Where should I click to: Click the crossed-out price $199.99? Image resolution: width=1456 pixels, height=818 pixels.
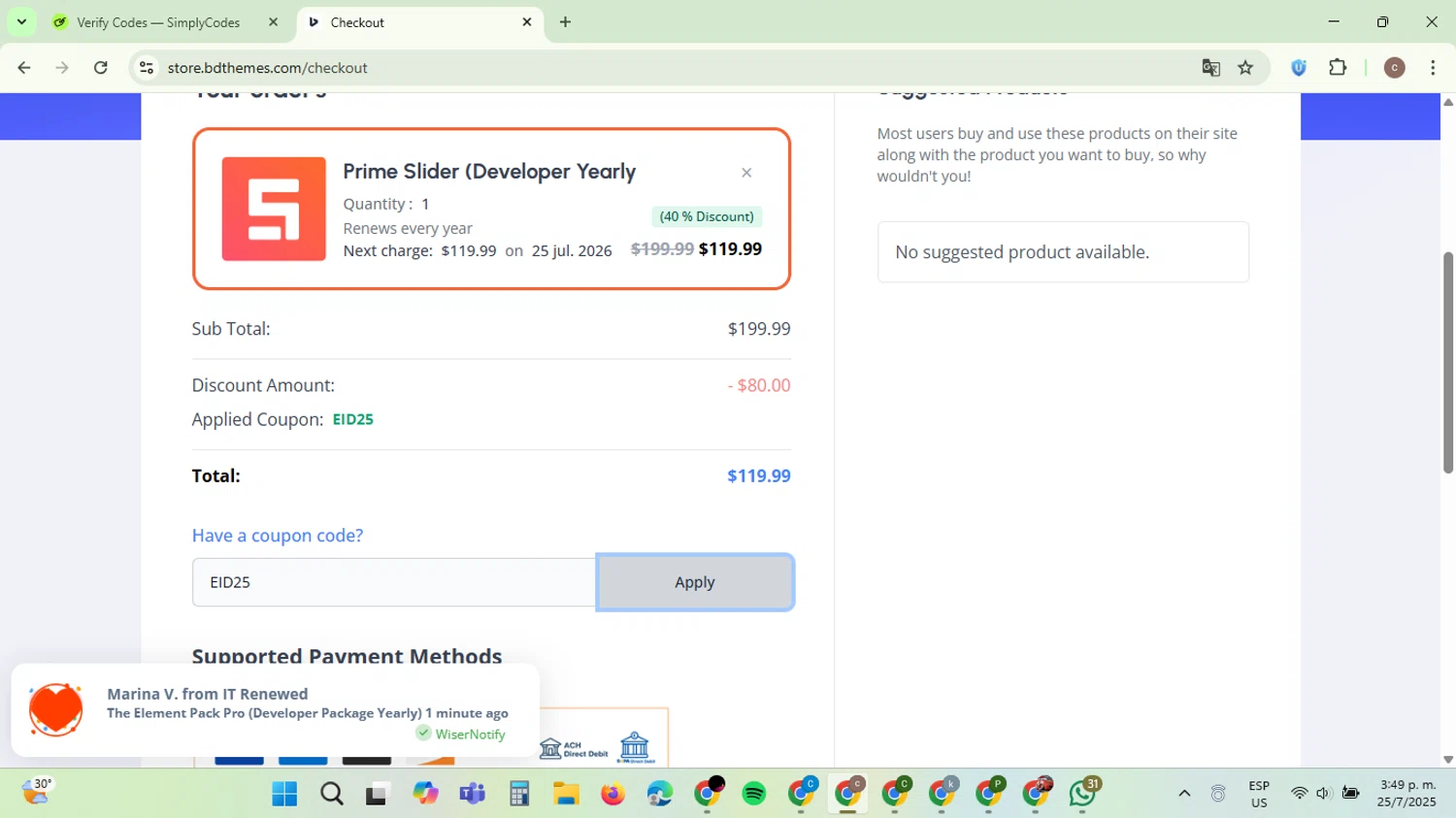tap(662, 249)
